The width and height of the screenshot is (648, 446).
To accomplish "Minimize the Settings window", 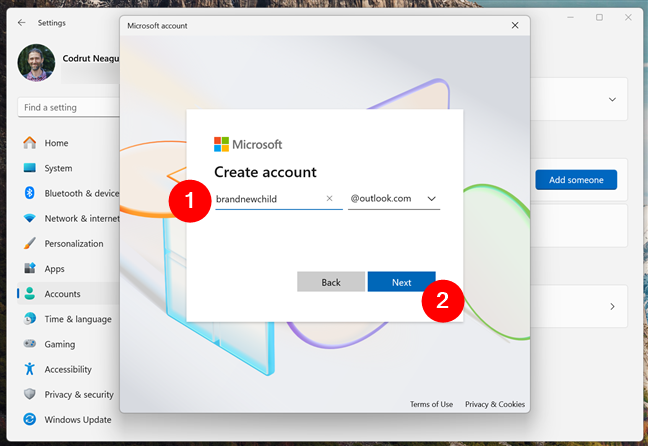I will (x=570, y=17).
